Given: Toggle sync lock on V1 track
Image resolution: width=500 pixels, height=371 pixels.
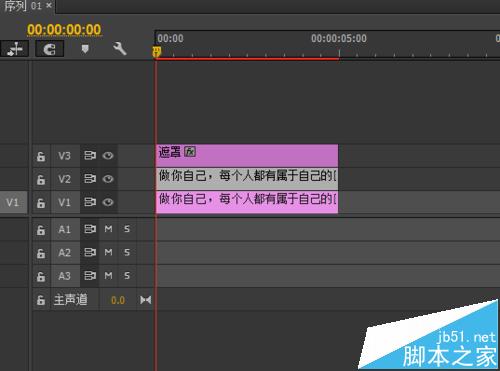Looking at the screenshot, I should coord(90,202).
